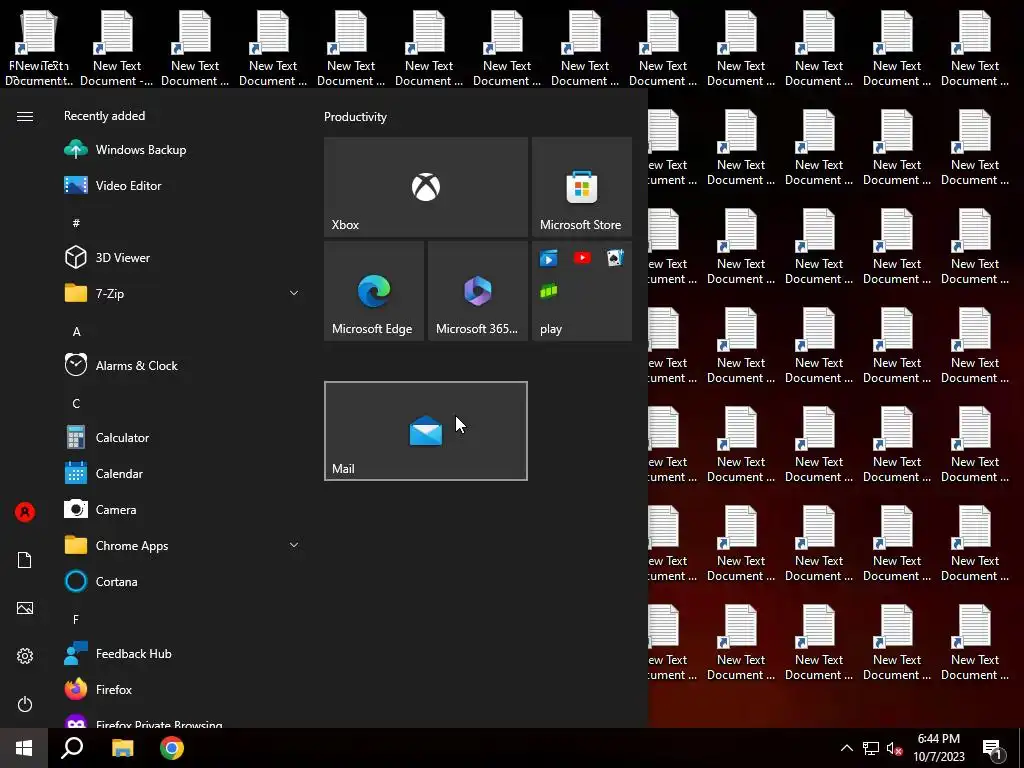1024x768 pixels.
Task: Launch Microsoft Edge tile
Action: pyautogui.click(x=374, y=291)
